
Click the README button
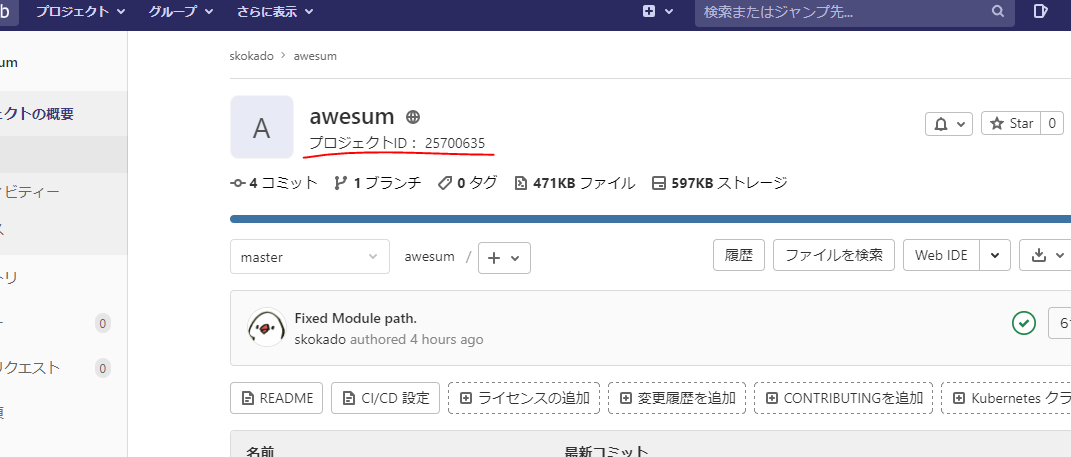tap(277, 398)
